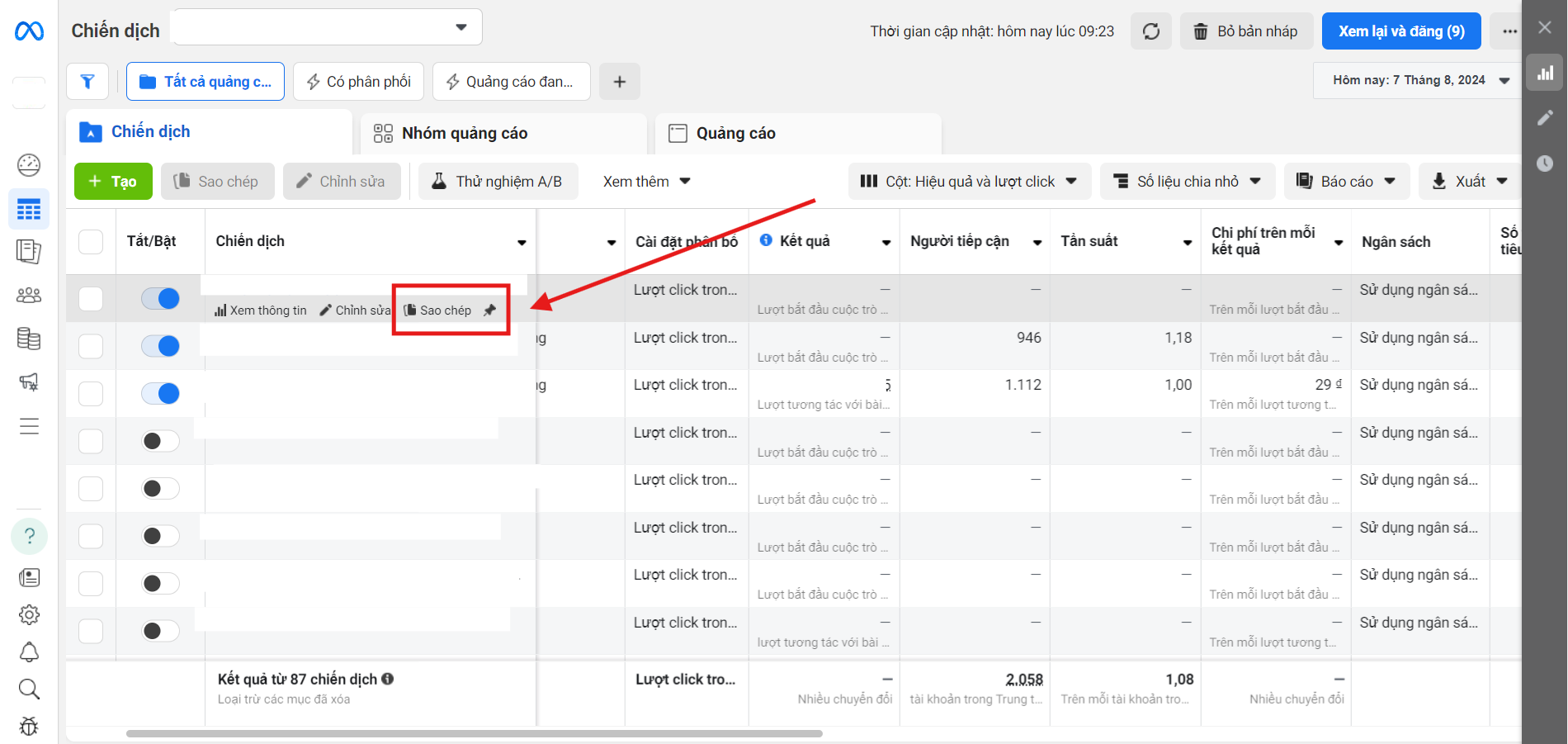Tick the checkbox of the 1.112 reach row
1568x744 pixels.
[x=91, y=393]
